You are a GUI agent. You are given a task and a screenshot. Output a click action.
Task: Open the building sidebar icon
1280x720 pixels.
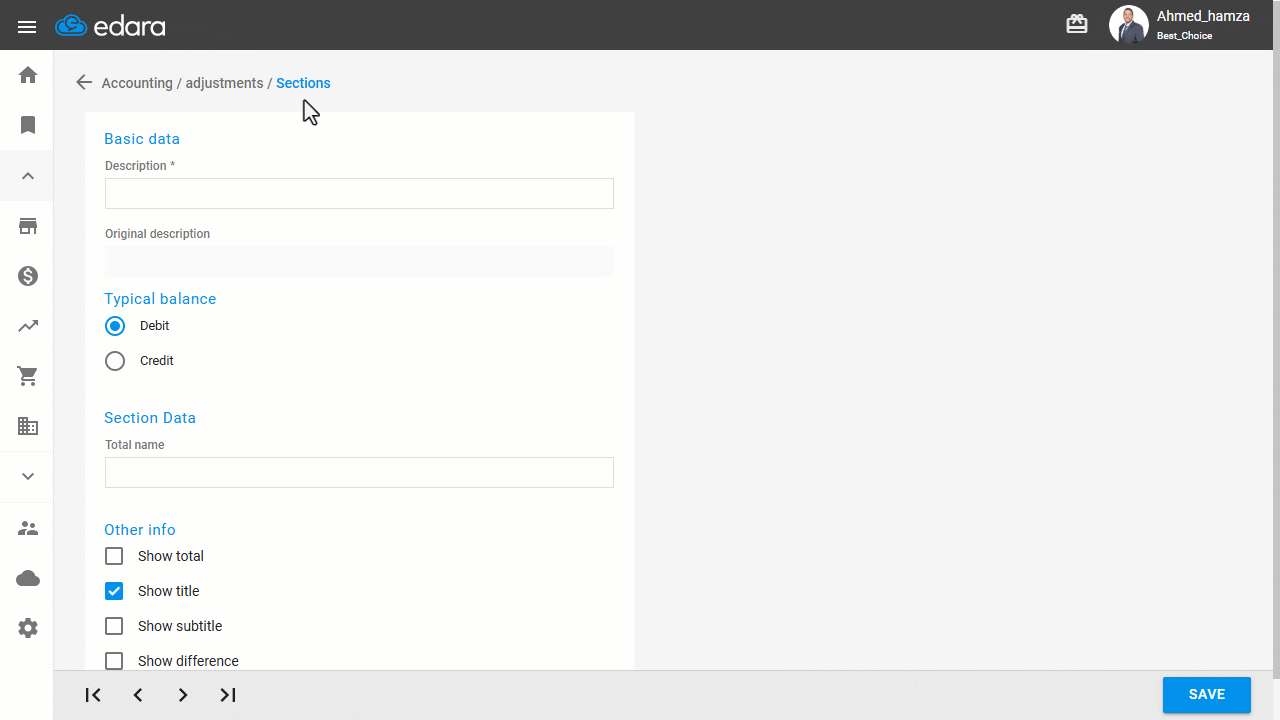(28, 426)
